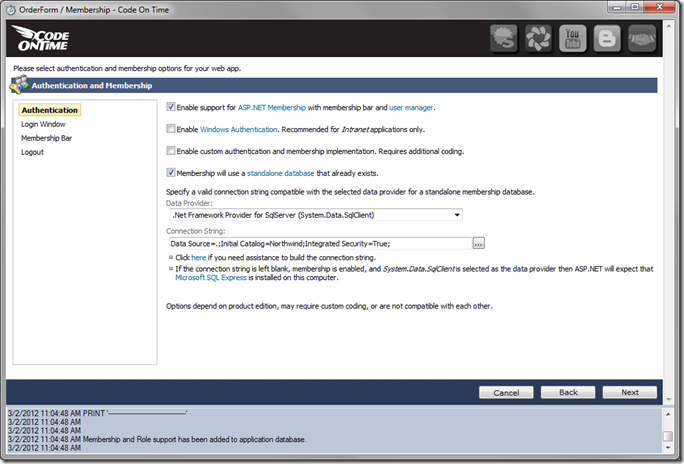Click the Cancel button
Image resolution: width=684 pixels, height=464 pixels.
(506, 392)
